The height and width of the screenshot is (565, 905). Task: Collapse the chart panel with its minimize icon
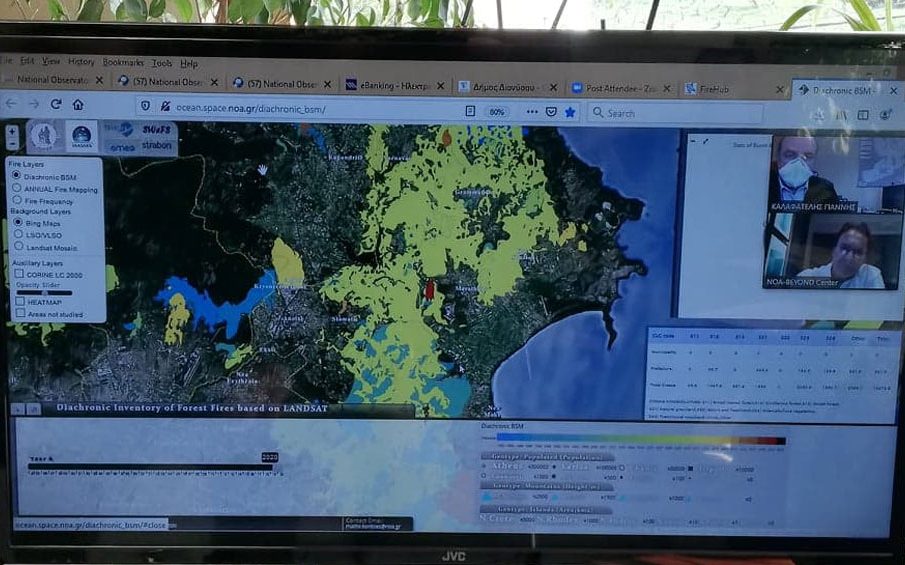click(x=19, y=409)
